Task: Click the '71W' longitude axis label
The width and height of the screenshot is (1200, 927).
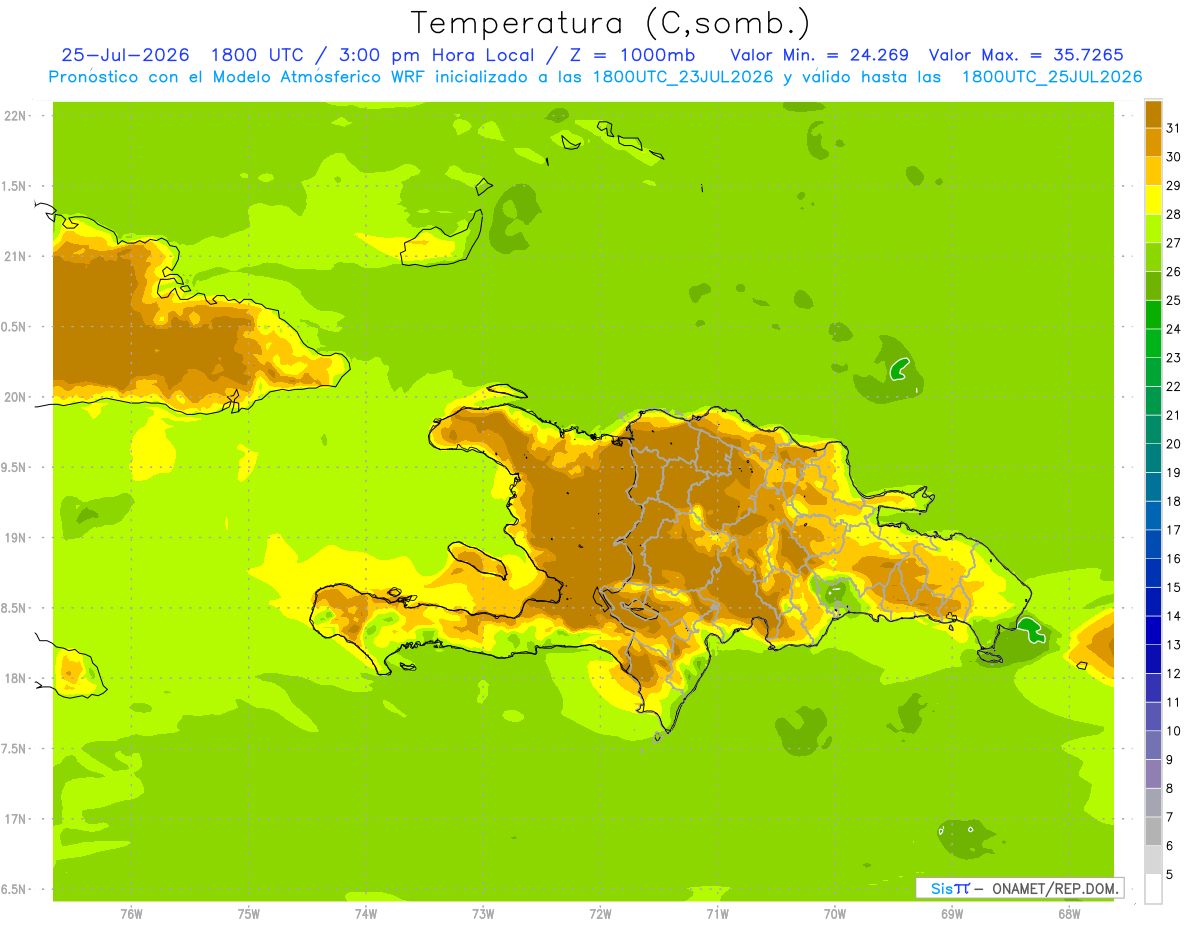Action: 717,913
